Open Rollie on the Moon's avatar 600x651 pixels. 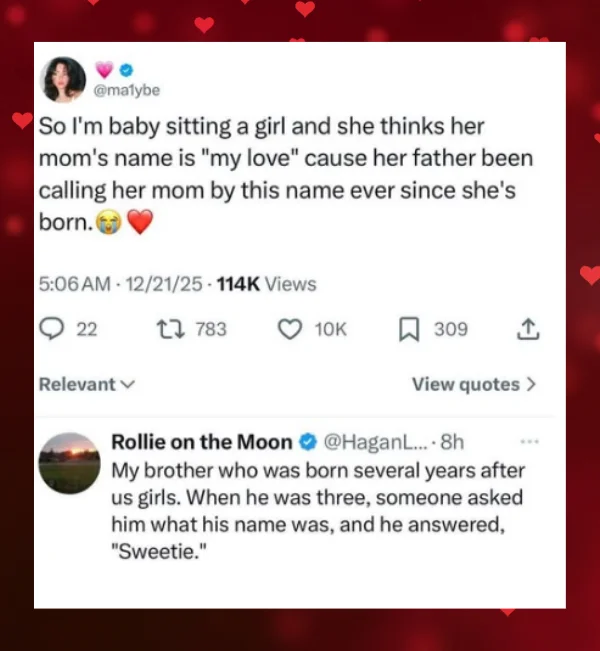click(69, 463)
